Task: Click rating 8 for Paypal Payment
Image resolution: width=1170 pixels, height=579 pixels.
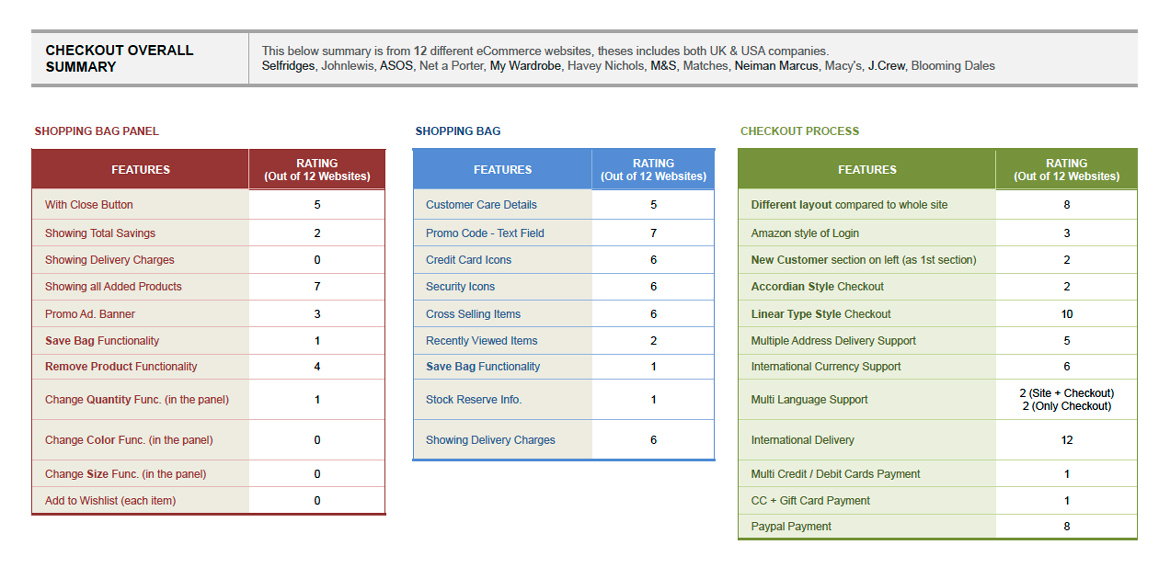Action: click(x=1066, y=526)
